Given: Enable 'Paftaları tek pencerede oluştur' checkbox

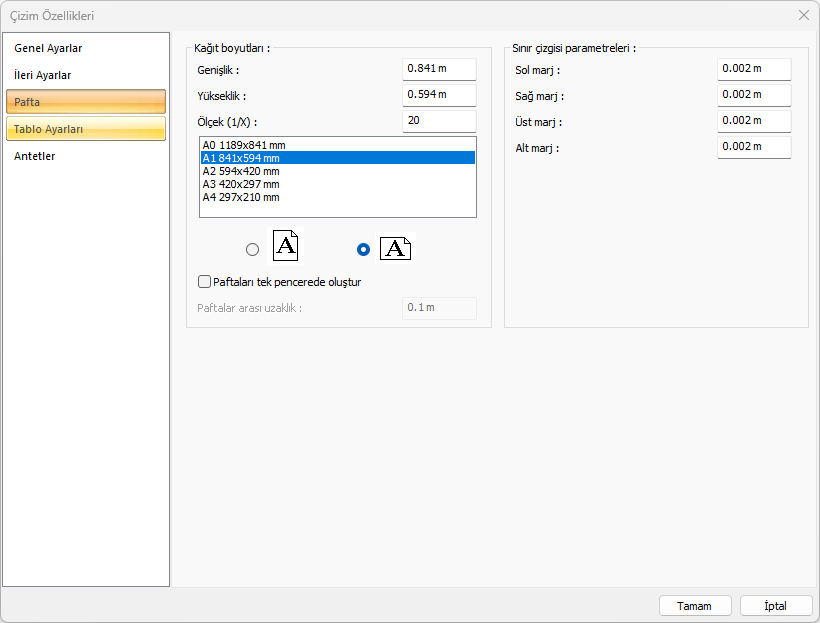Looking at the screenshot, I should pos(205,282).
